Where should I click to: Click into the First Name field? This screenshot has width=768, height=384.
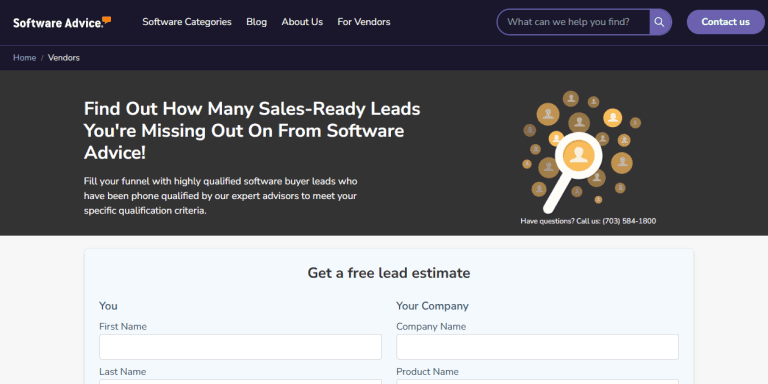tap(240, 347)
